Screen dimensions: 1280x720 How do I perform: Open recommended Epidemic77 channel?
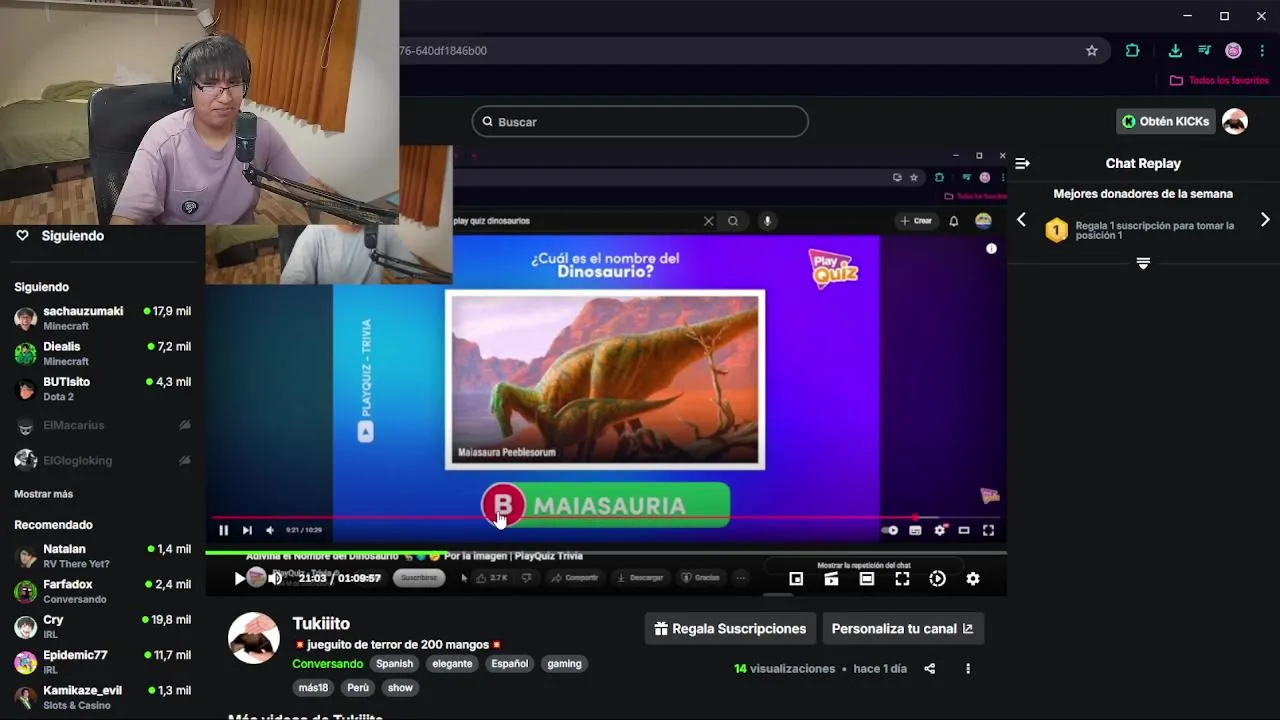tap(102, 662)
